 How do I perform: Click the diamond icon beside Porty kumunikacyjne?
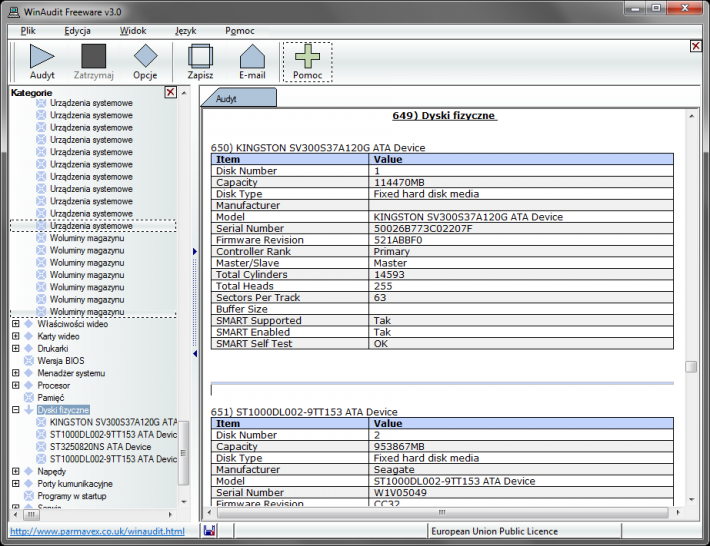tap(29, 484)
